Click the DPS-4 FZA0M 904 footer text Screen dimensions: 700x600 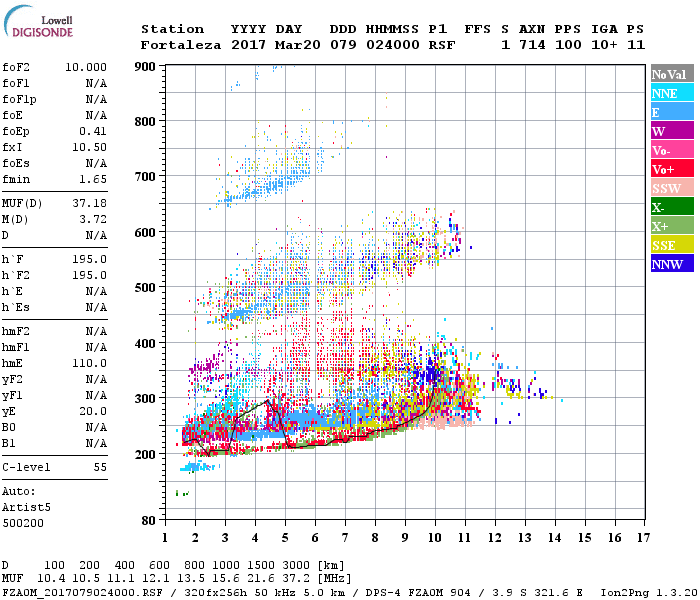[x=418, y=592]
